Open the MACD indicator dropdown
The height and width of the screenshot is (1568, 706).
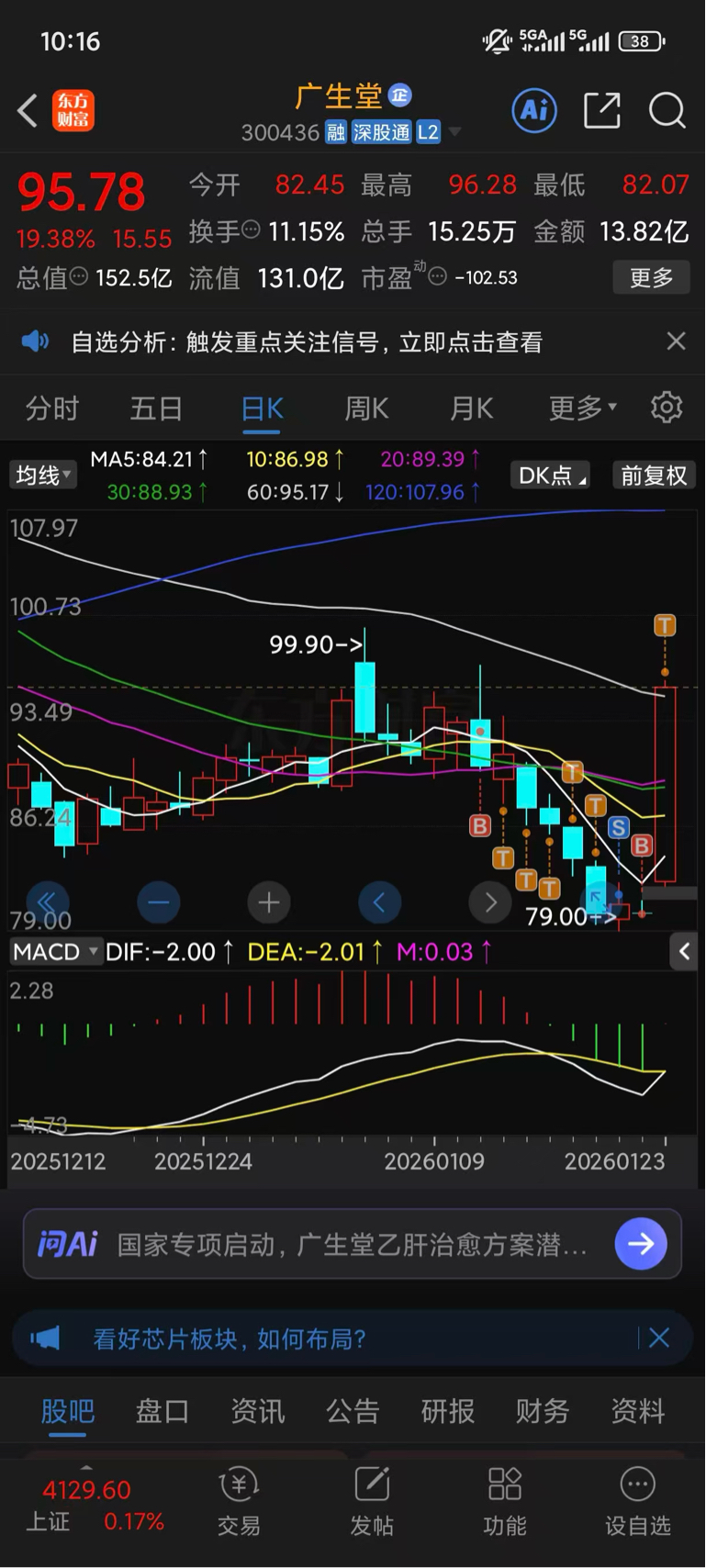click(55, 952)
